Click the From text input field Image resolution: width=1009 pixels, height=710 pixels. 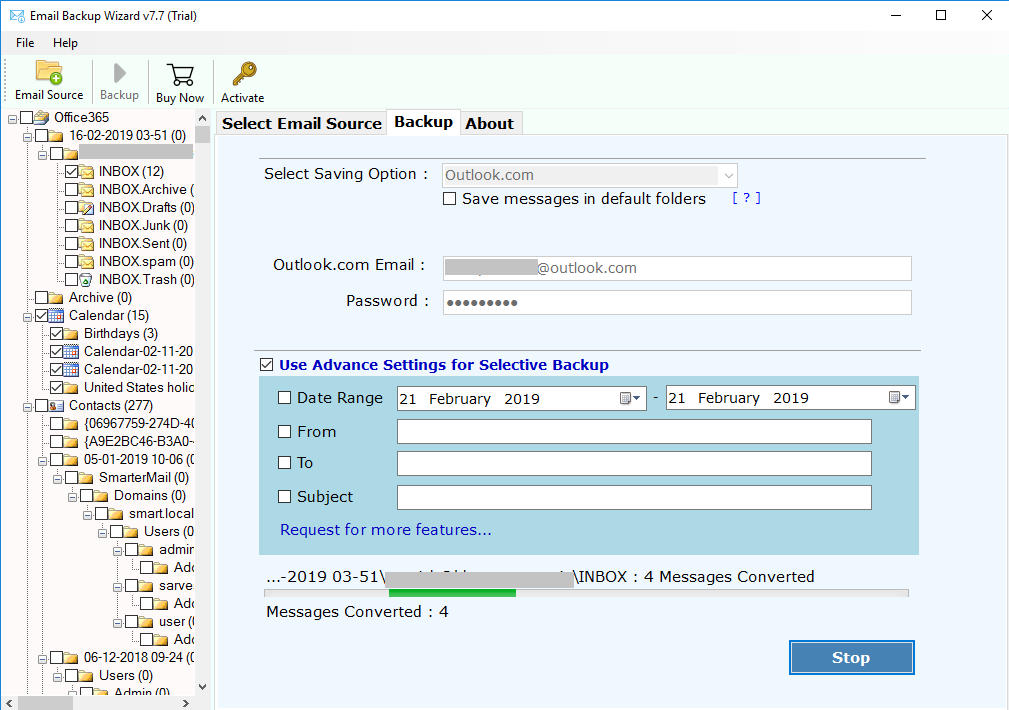click(634, 431)
